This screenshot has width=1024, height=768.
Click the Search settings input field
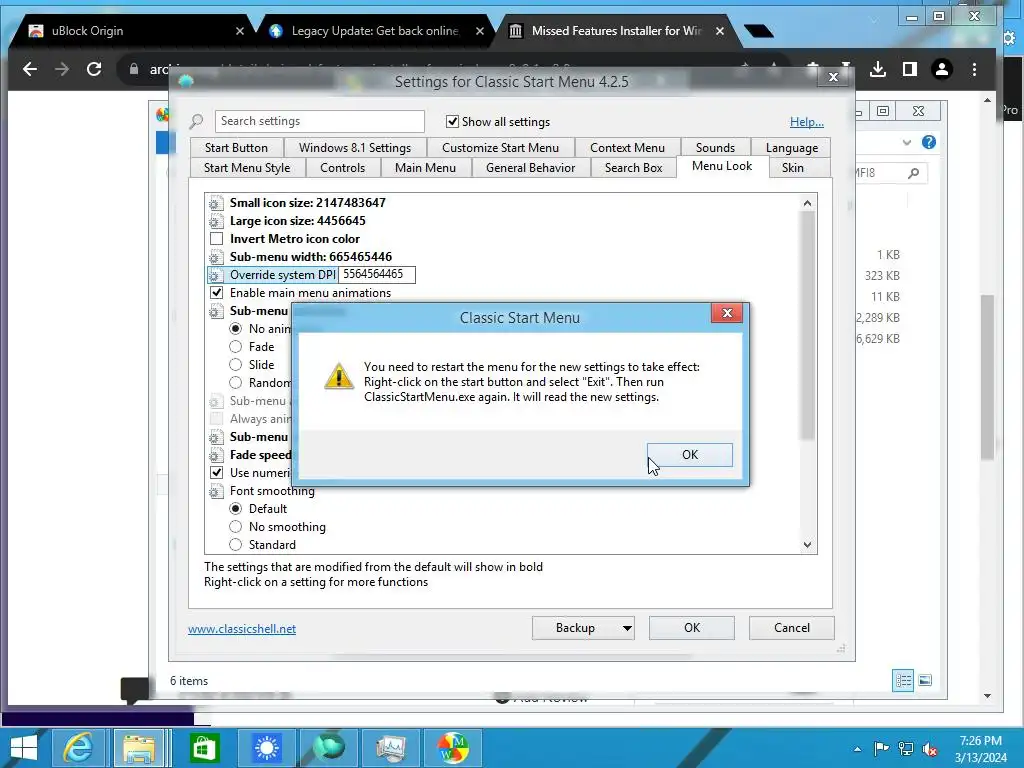(x=319, y=121)
